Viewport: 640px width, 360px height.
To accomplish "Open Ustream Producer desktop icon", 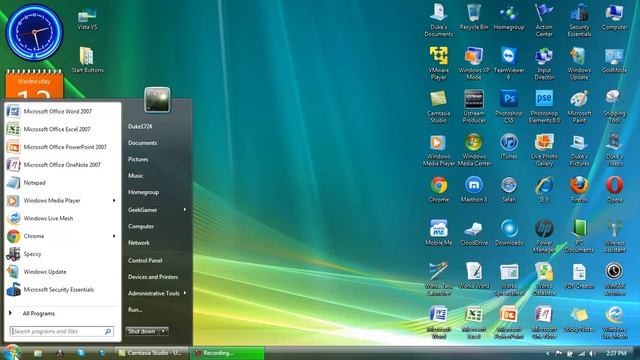I will 473,107.
